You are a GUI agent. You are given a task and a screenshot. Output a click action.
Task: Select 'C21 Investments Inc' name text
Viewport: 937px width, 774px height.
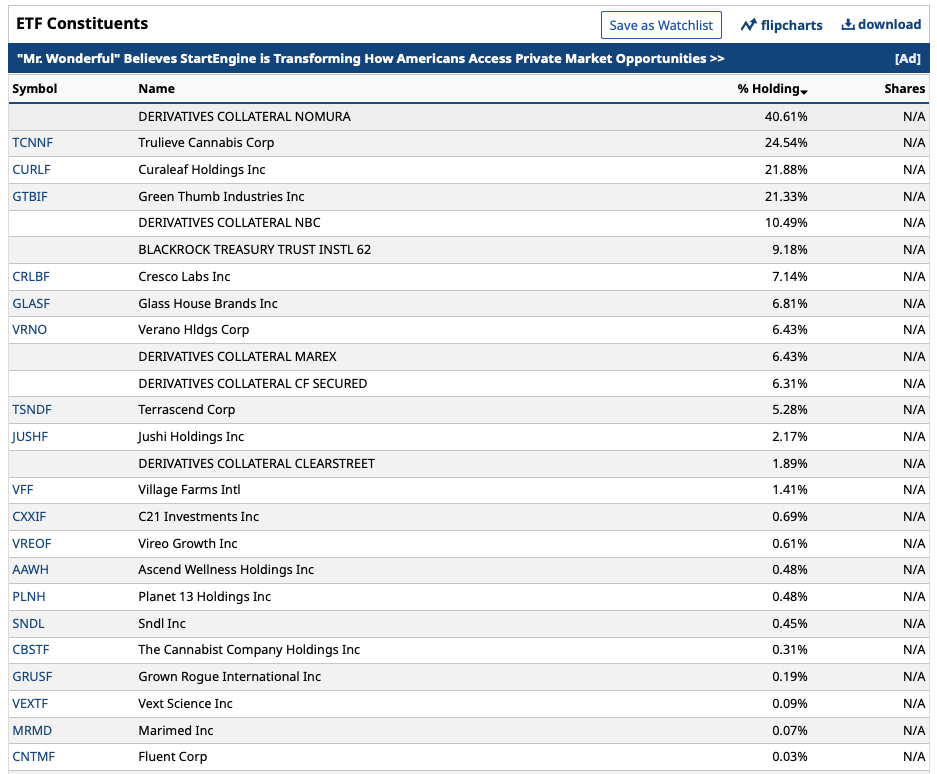pyautogui.click(x=198, y=517)
